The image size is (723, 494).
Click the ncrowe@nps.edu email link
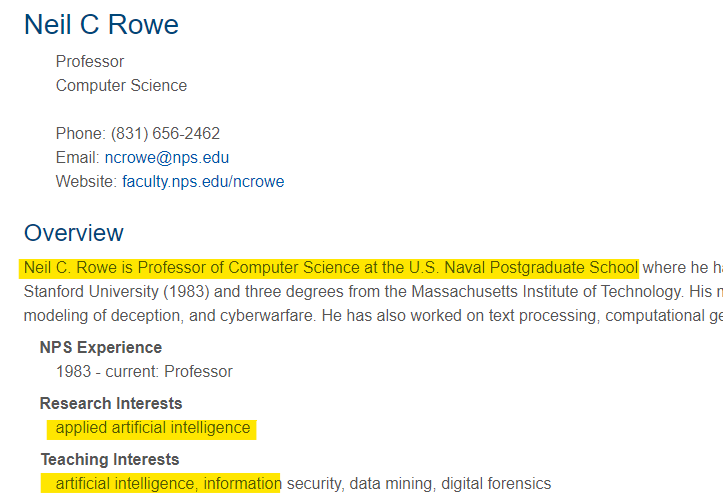(166, 158)
